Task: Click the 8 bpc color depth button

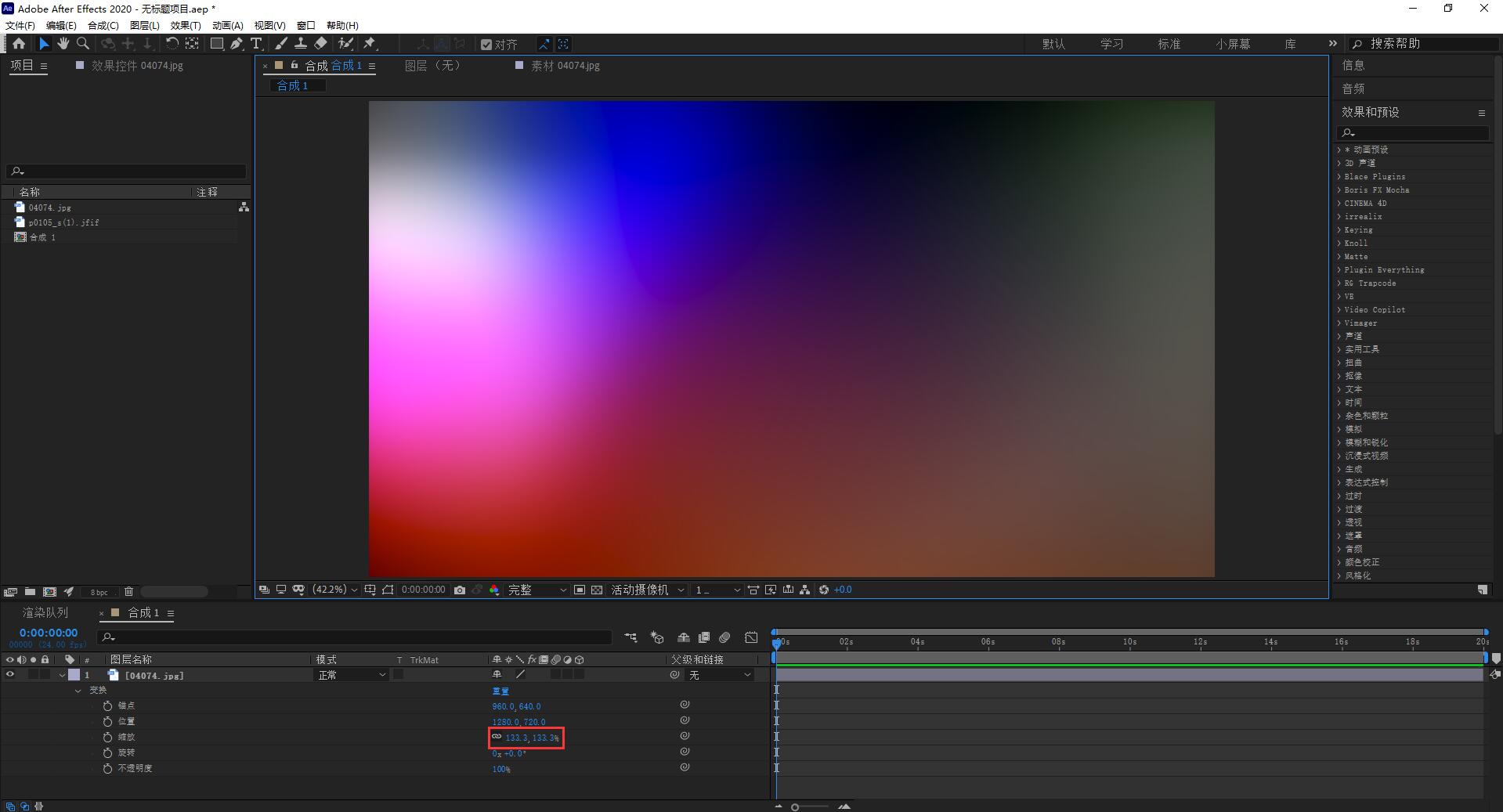Action: tap(99, 592)
